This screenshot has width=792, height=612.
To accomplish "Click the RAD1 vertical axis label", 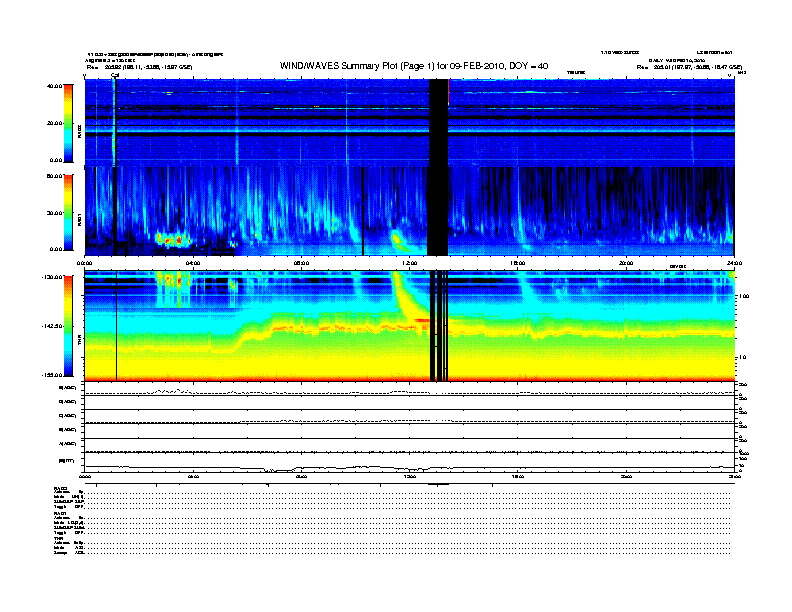I will click(80, 219).
